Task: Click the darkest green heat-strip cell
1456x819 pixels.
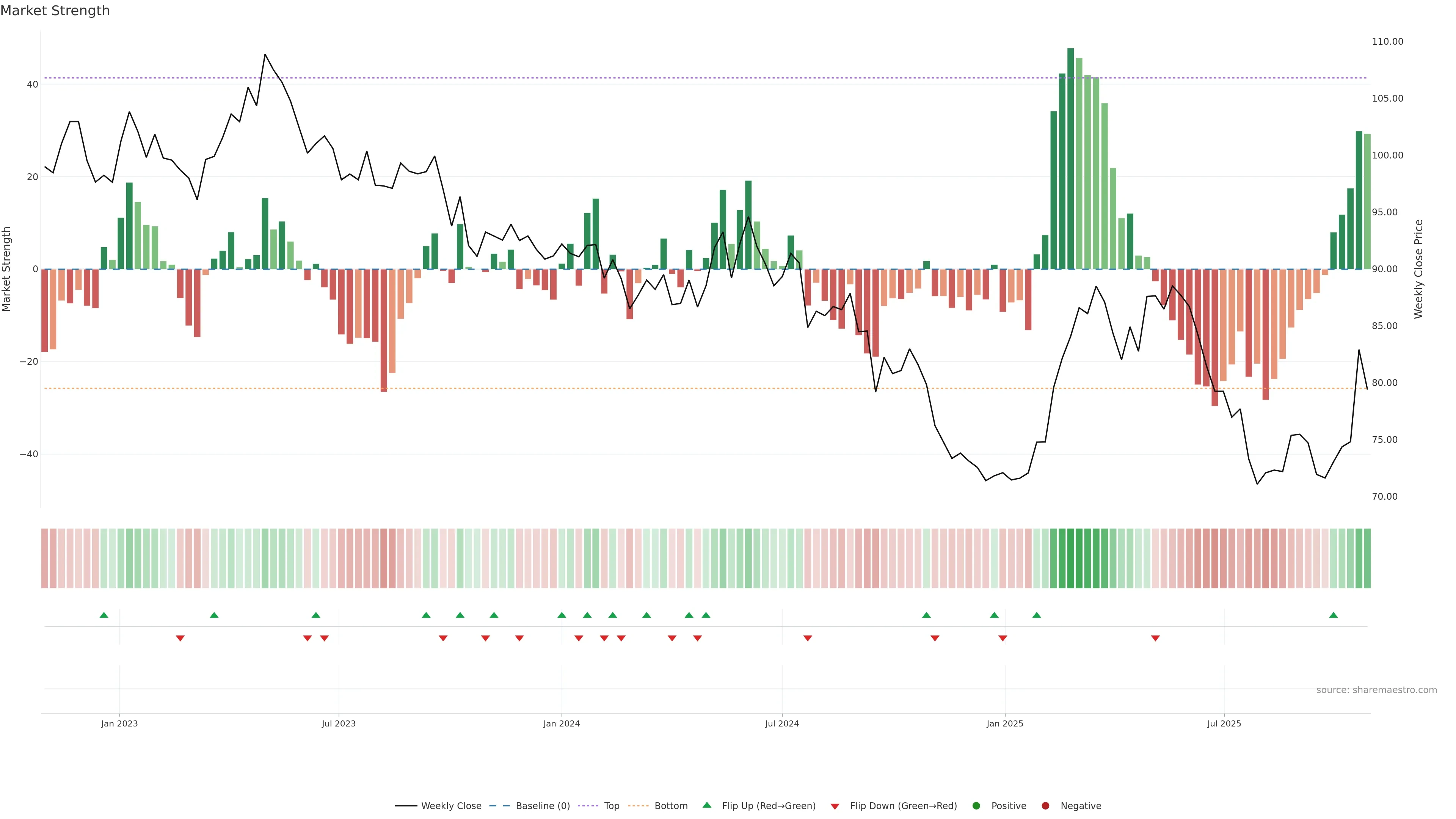Action: click(x=1070, y=559)
